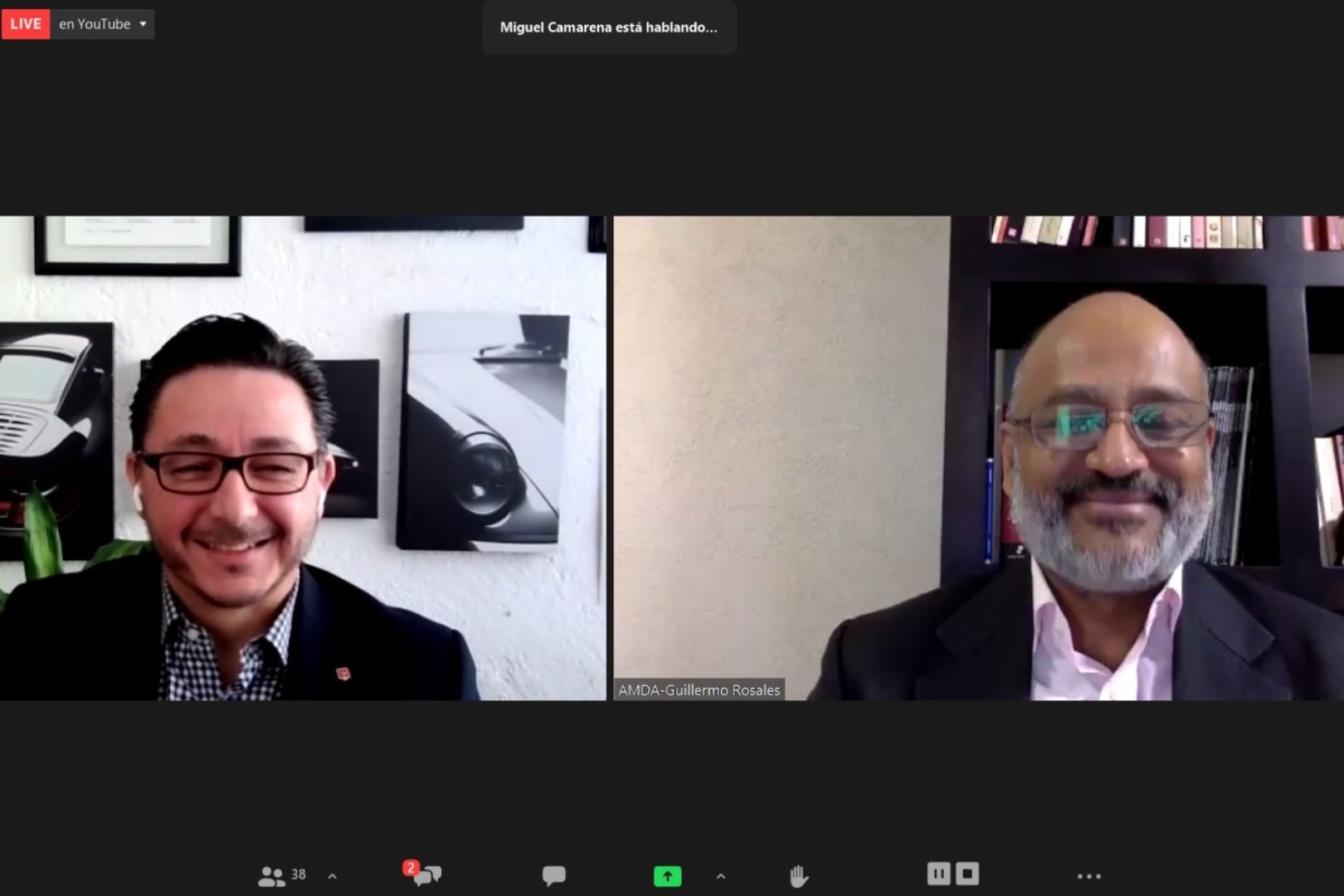The image size is (1344, 896).
Task: Stop the recording
Action: [x=967, y=874]
